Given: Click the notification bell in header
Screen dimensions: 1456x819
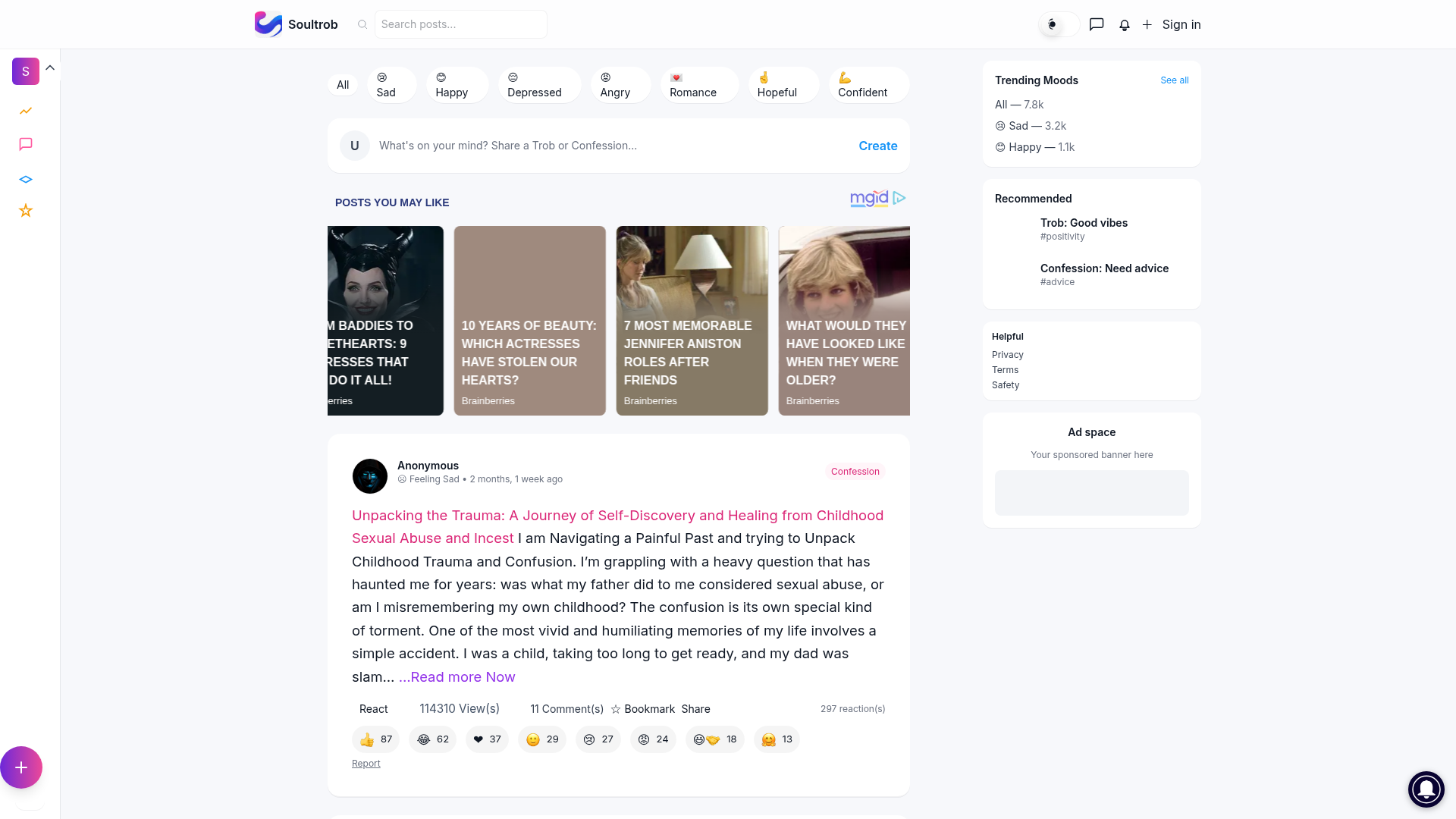Looking at the screenshot, I should tap(1125, 25).
